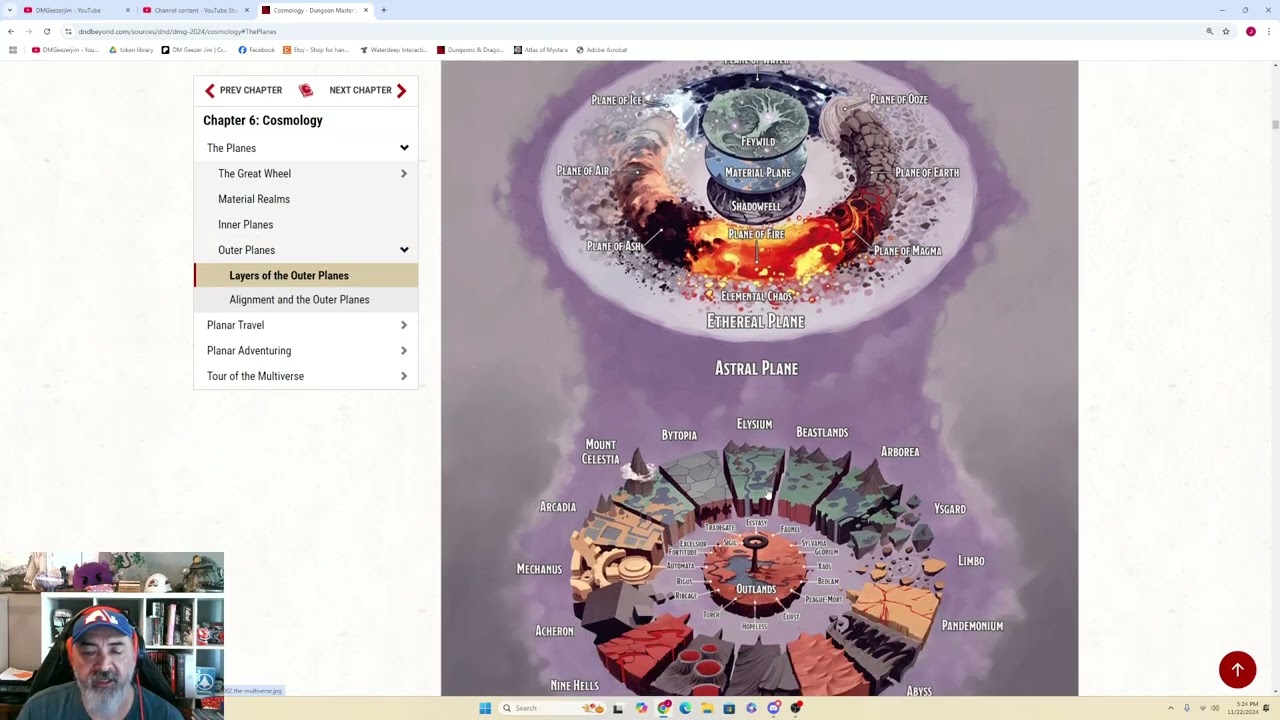Image resolution: width=1280 pixels, height=720 pixels.
Task: Open the Atlas of Mystara bookmark
Action: pos(540,50)
